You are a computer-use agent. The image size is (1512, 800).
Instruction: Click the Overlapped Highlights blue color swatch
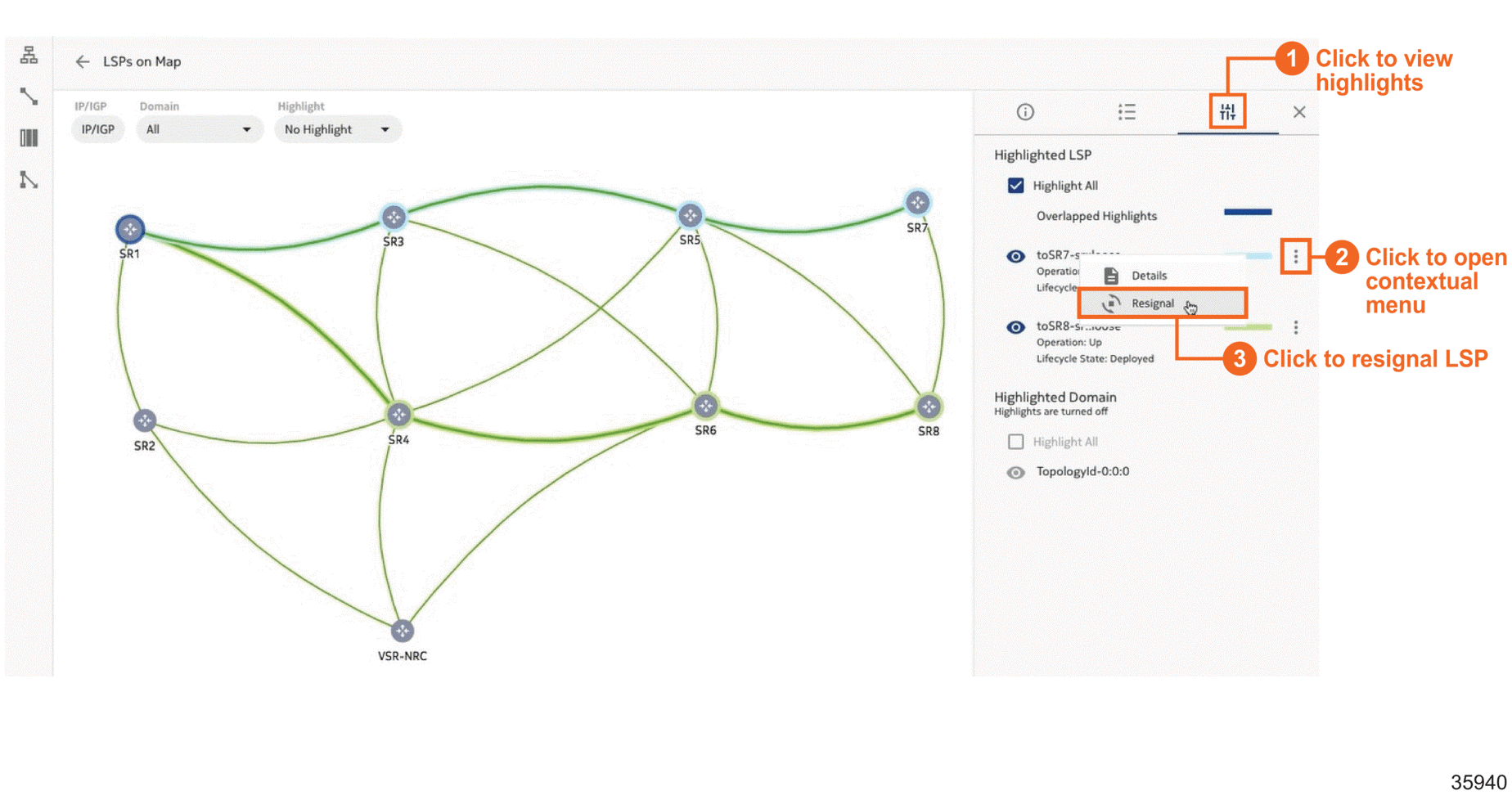point(1247,213)
